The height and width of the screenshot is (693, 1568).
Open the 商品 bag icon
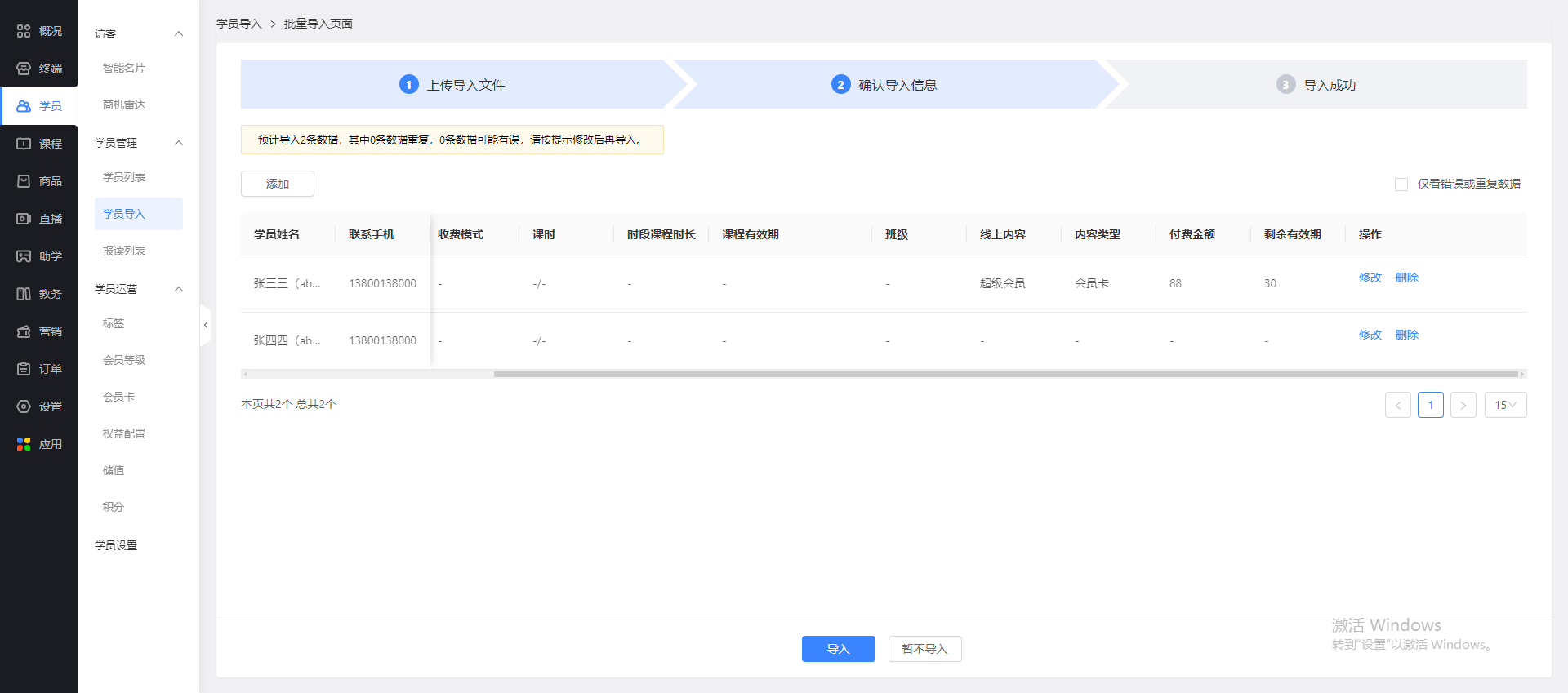pyautogui.click(x=24, y=181)
